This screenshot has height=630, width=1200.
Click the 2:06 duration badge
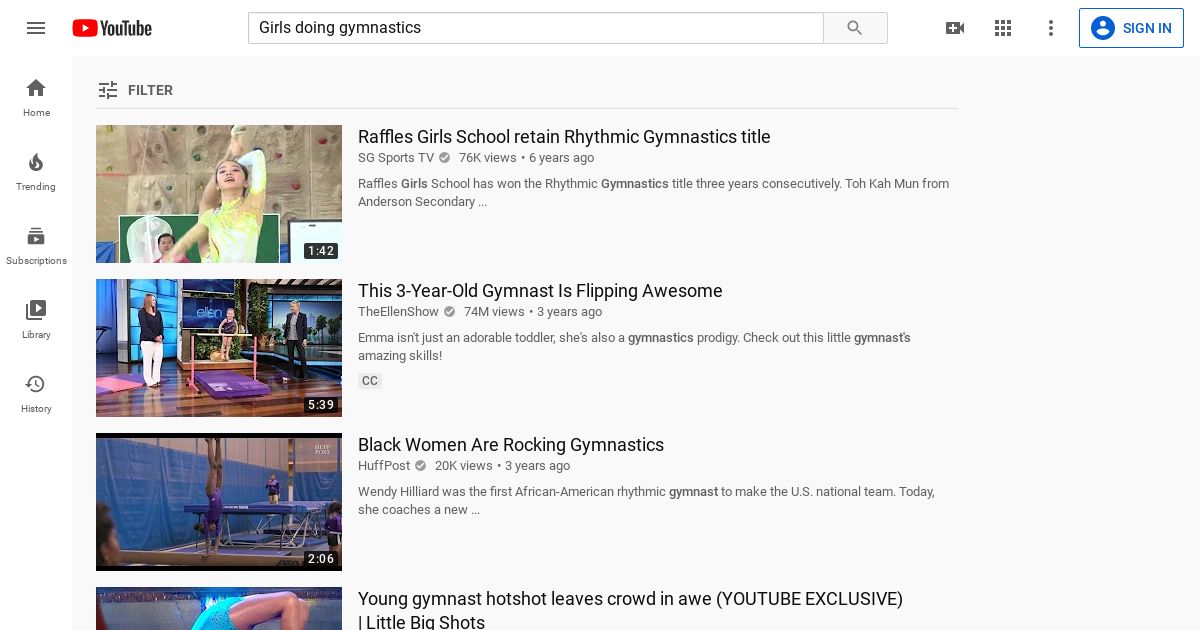(x=321, y=559)
